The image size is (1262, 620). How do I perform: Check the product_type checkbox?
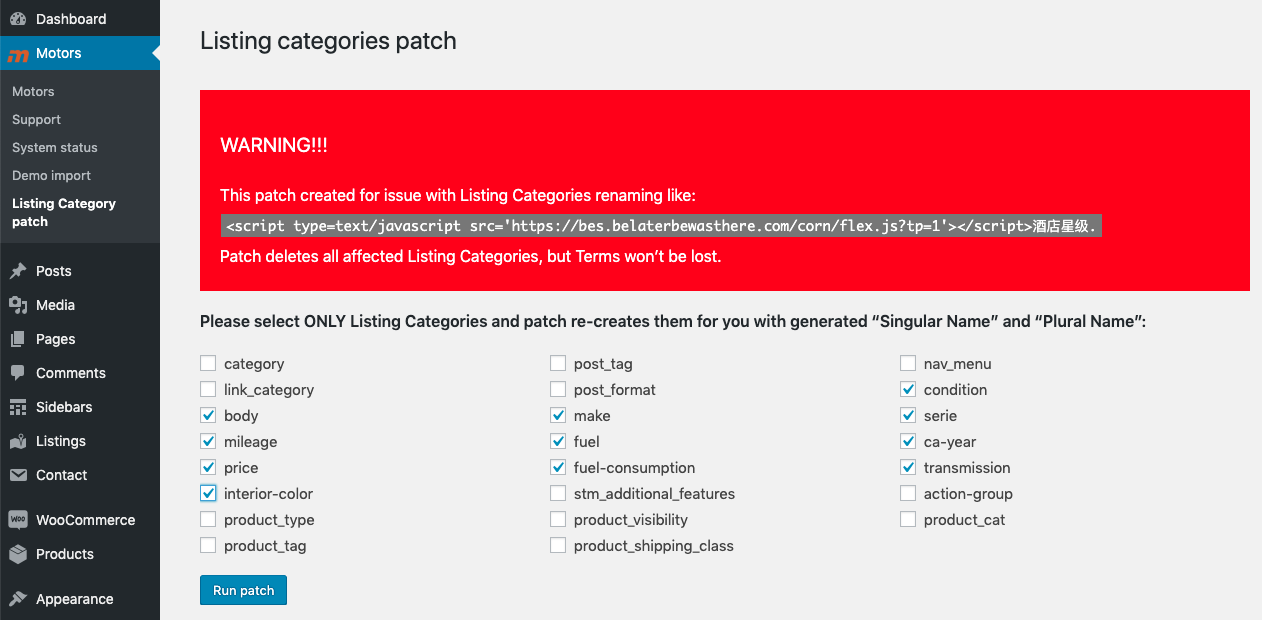[208, 519]
